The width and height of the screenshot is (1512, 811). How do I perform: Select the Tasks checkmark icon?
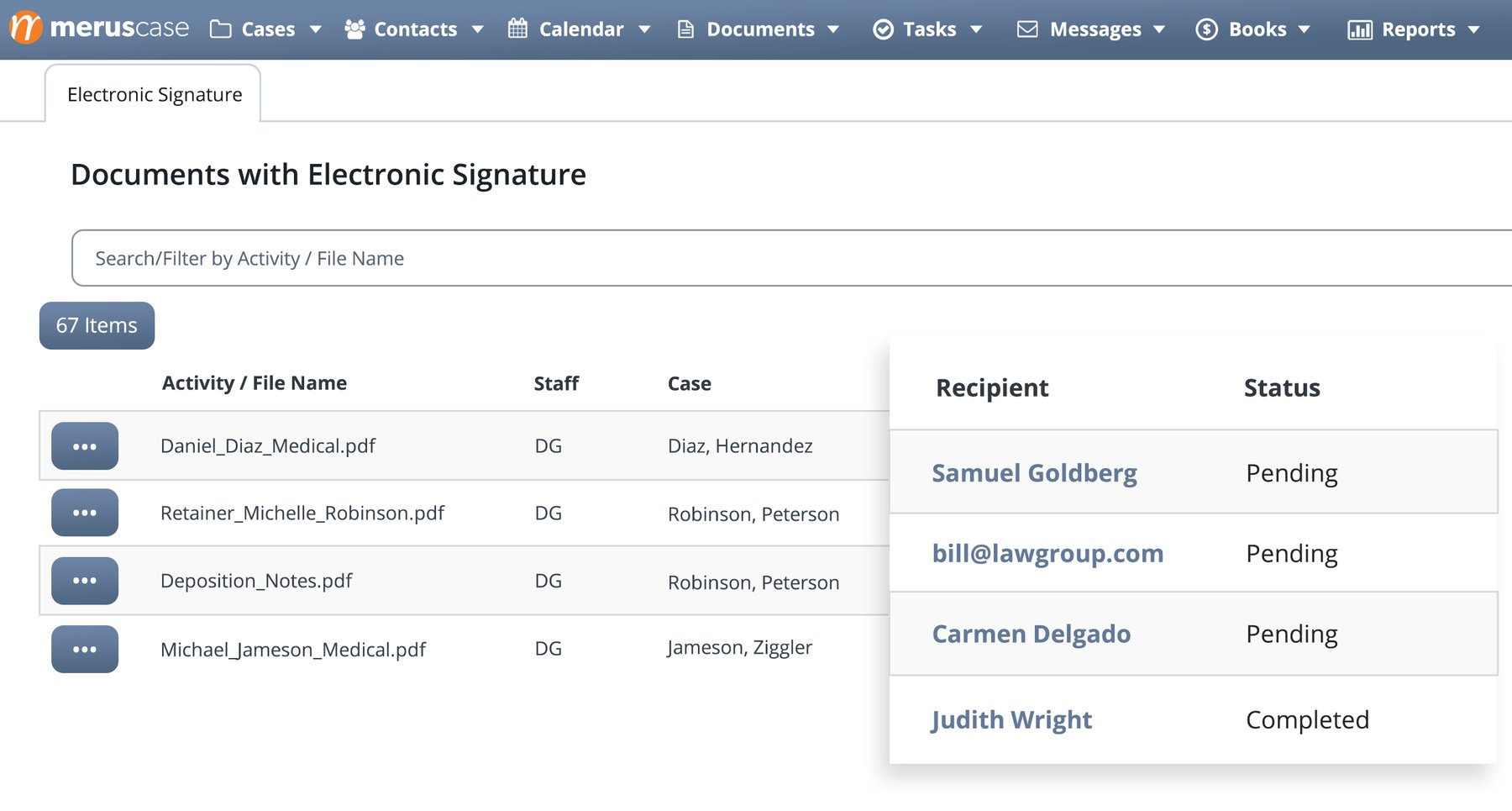point(884,29)
